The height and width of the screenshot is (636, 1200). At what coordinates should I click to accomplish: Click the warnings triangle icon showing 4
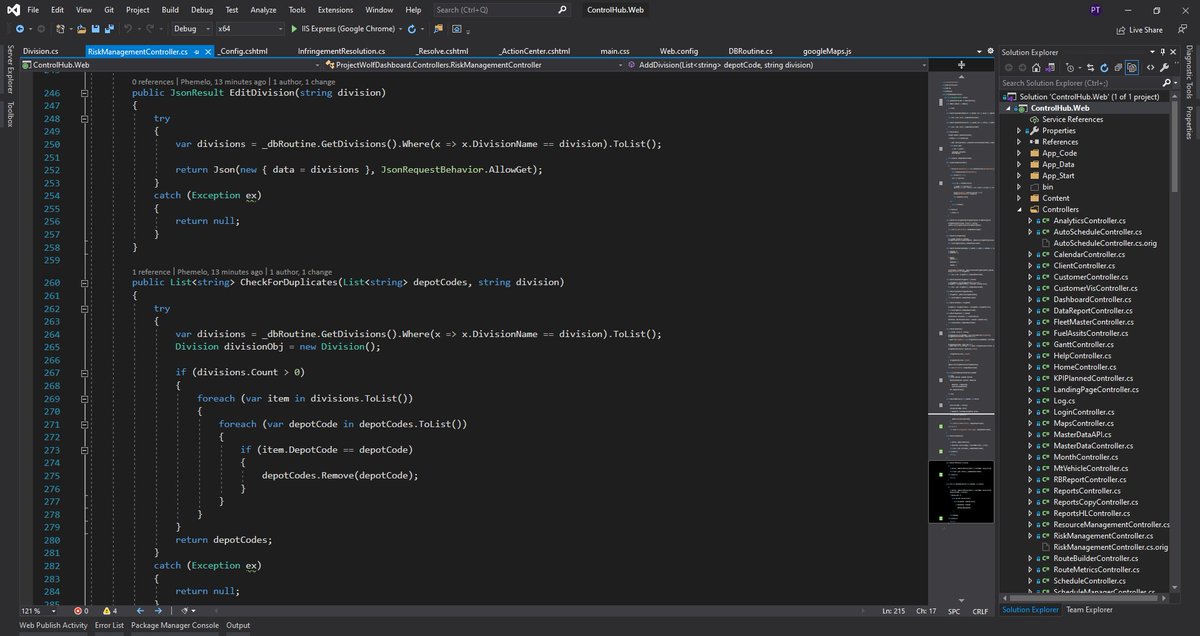pos(105,610)
